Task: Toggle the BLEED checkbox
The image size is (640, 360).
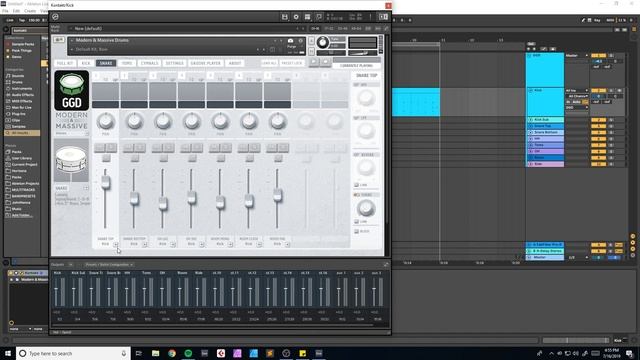Action: click(x=356, y=231)
